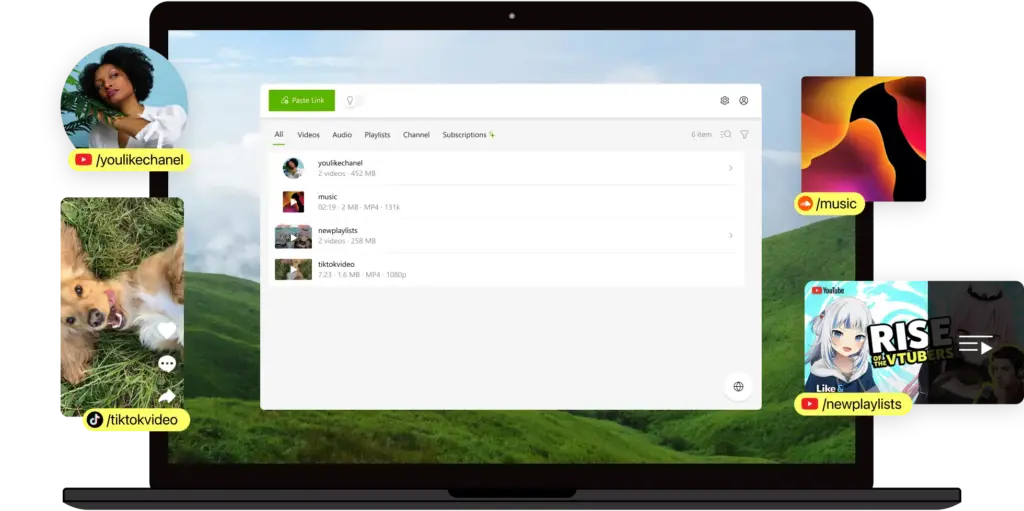1024x511 pixels.
Task: Open the settings gear icon
Action: click(x=724, y=101)
